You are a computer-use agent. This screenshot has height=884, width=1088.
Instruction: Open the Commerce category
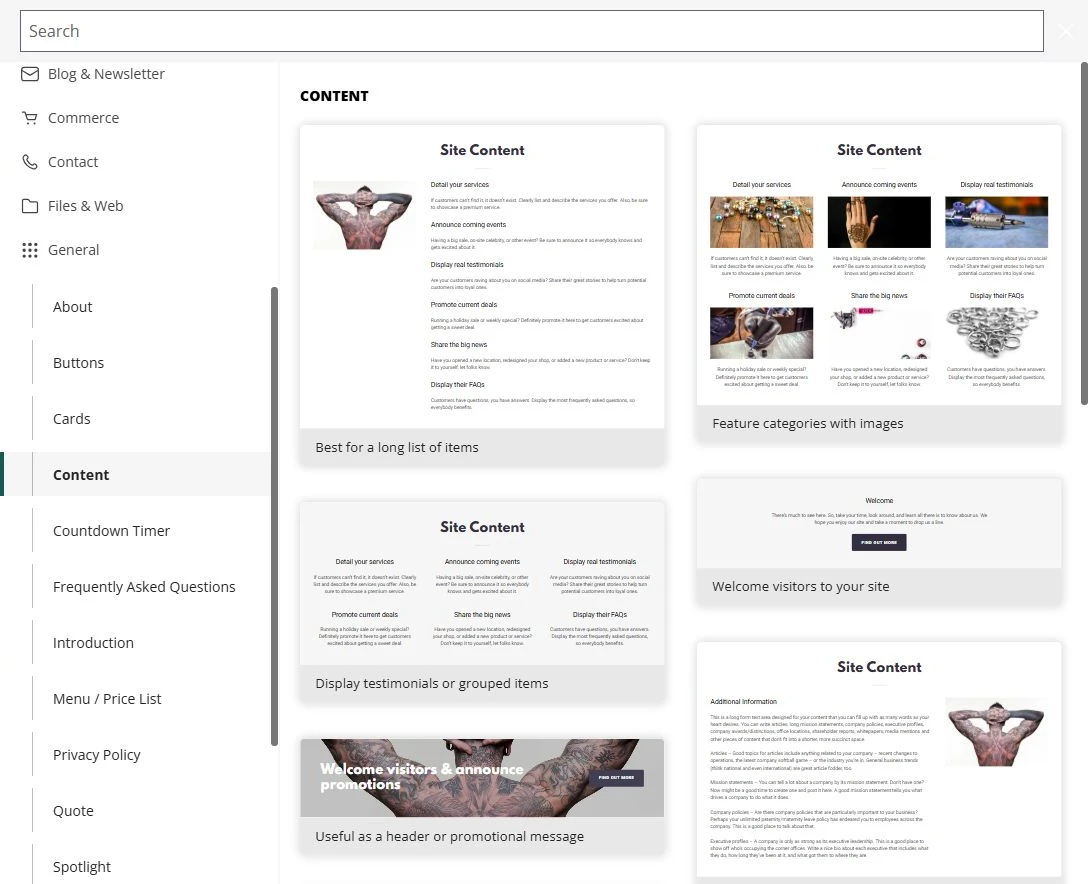coord(83,118)
